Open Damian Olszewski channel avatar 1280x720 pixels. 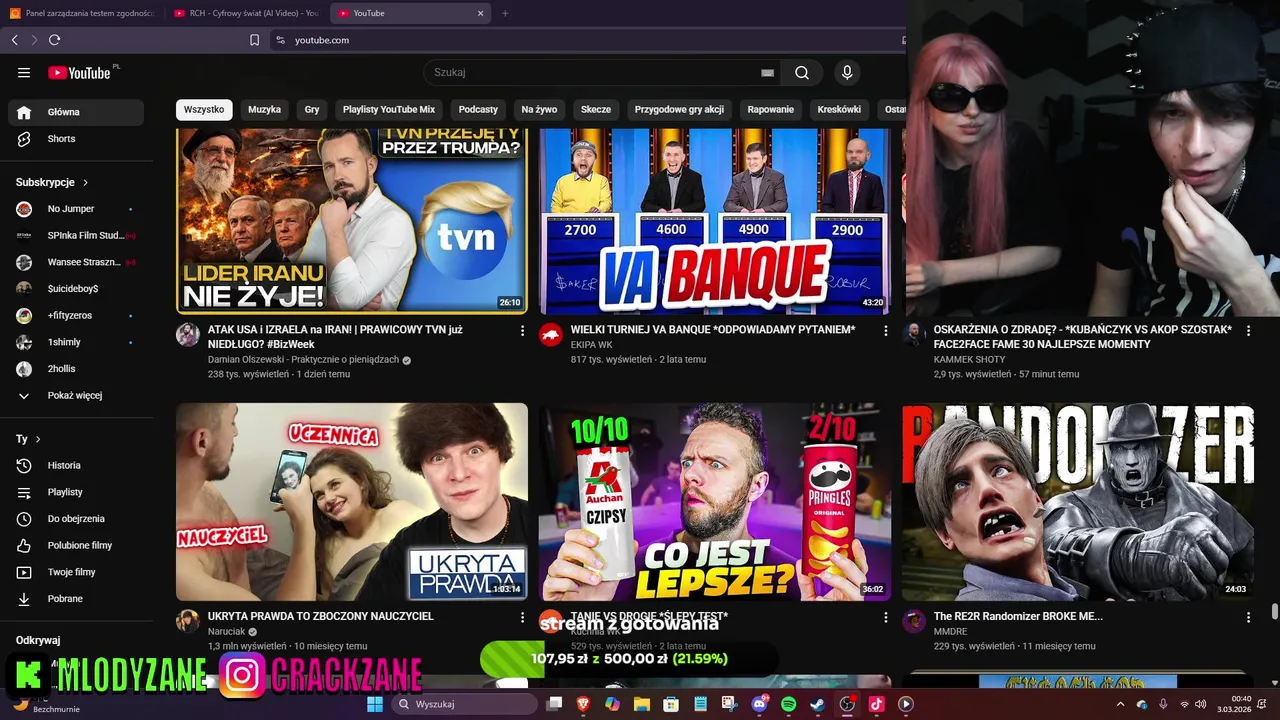tap(188, 334)
